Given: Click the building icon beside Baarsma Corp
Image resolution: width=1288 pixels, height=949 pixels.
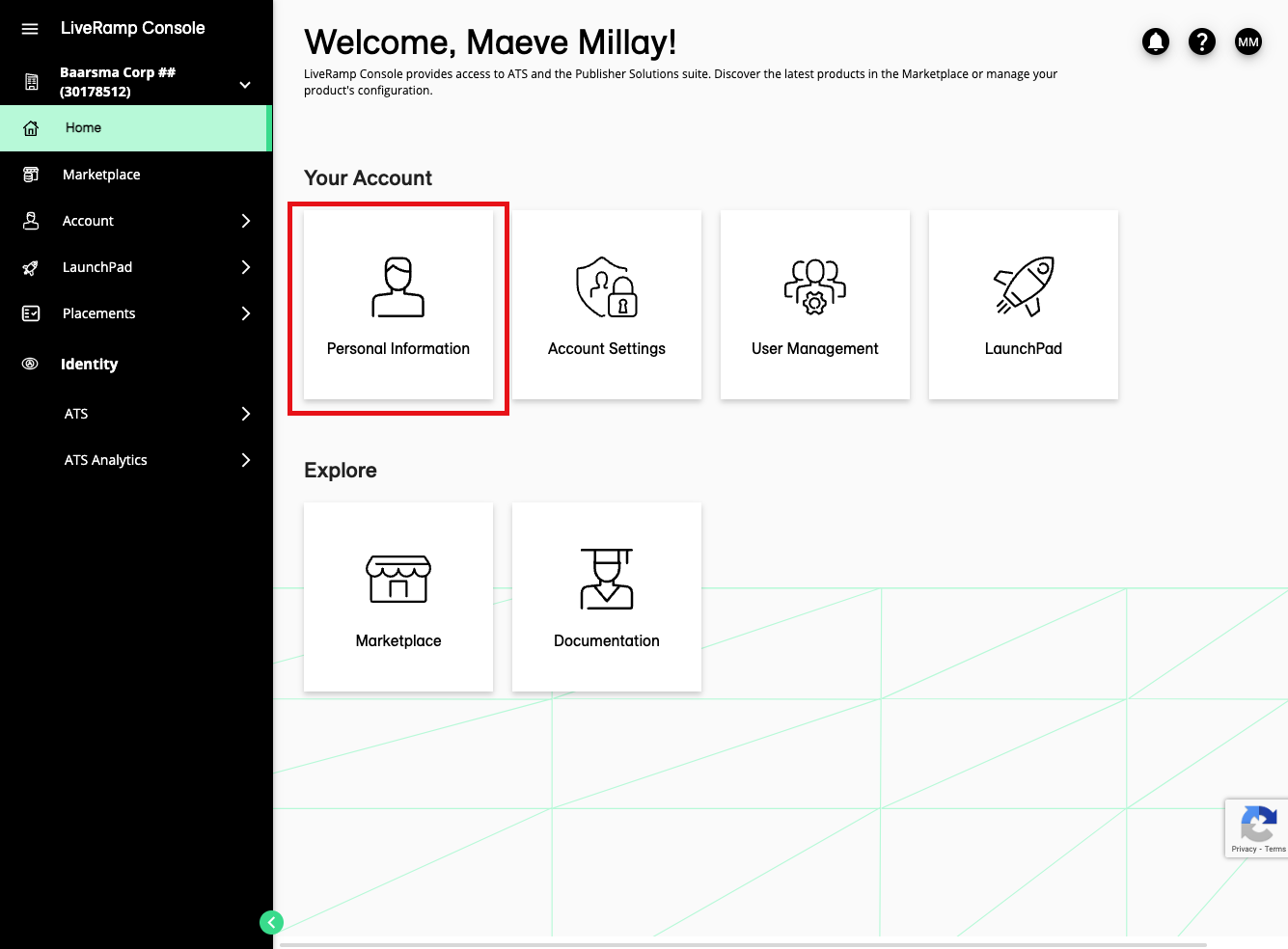Looking at the screenshot, I should (32, 82).
